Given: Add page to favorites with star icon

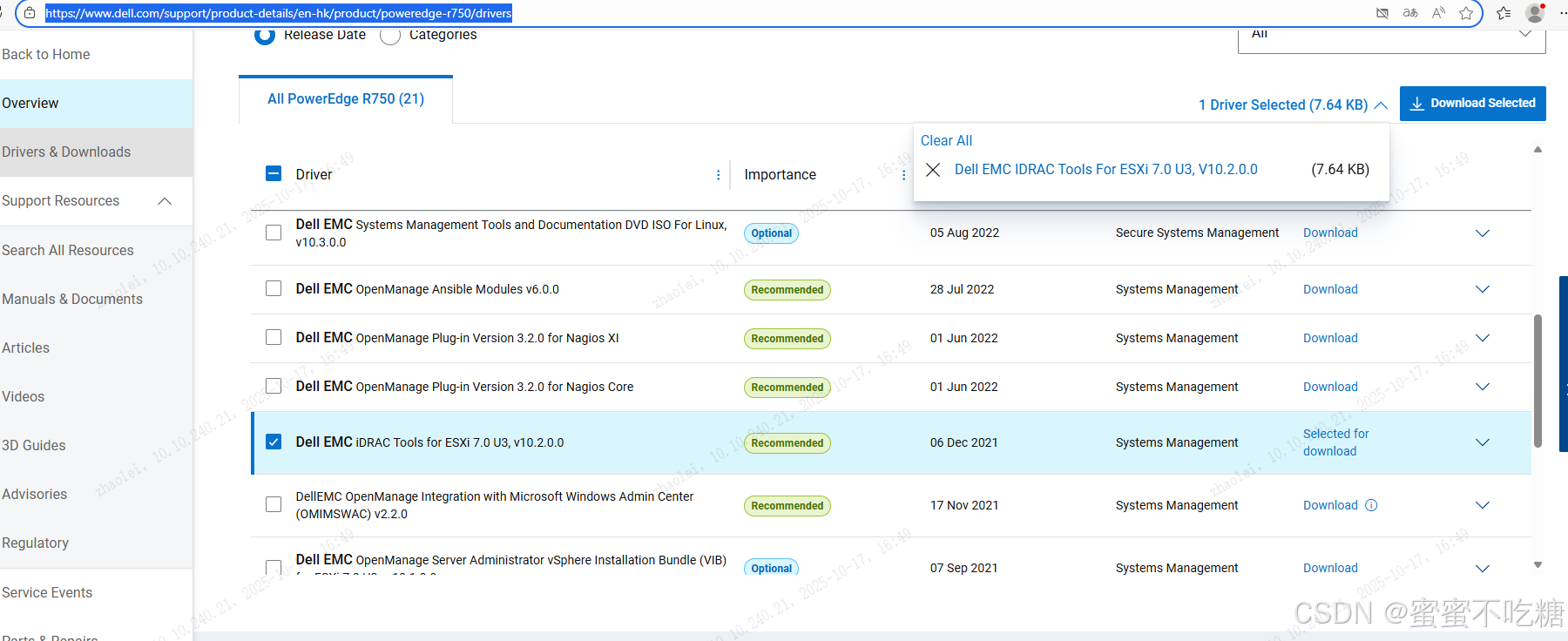Looking at the screenshot, I should tap(1466, 13).
